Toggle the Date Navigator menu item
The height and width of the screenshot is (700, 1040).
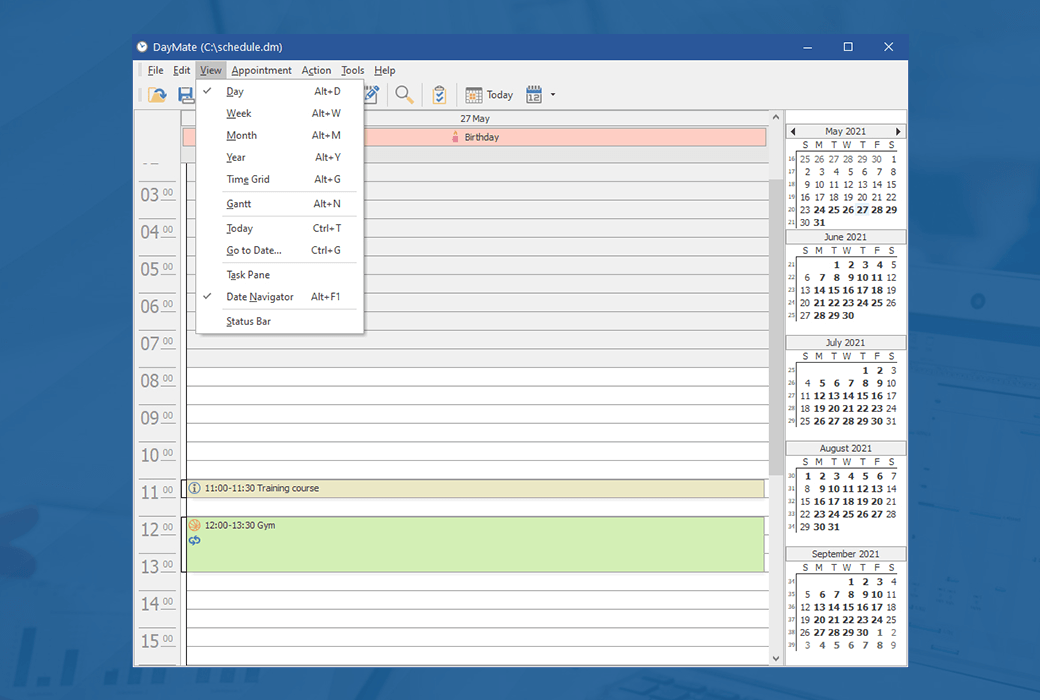[x=280, y=297]
